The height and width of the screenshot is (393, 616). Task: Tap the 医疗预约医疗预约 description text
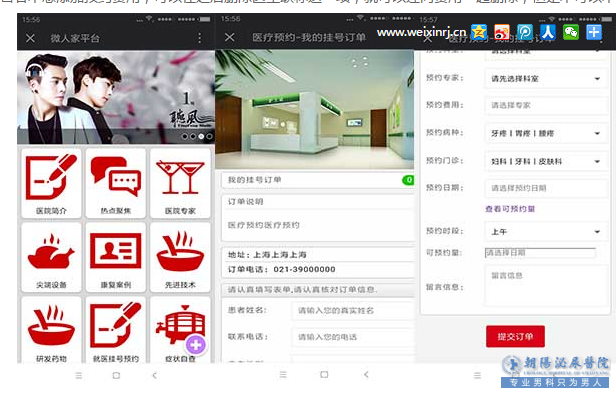[x=264, y=225]
